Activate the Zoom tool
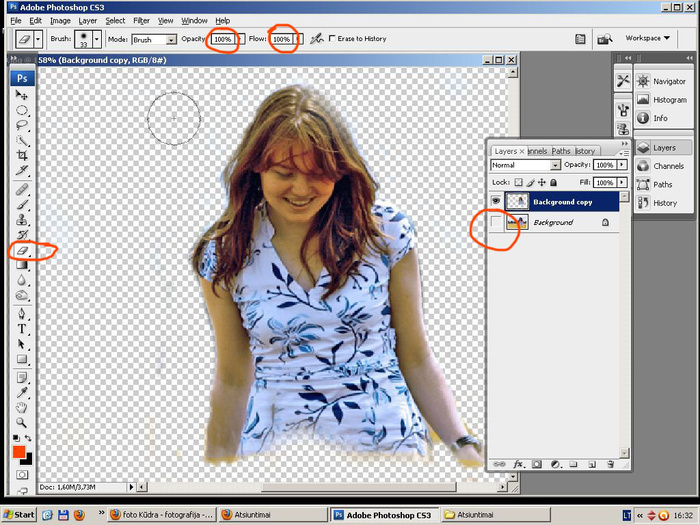 coord(22,423)
